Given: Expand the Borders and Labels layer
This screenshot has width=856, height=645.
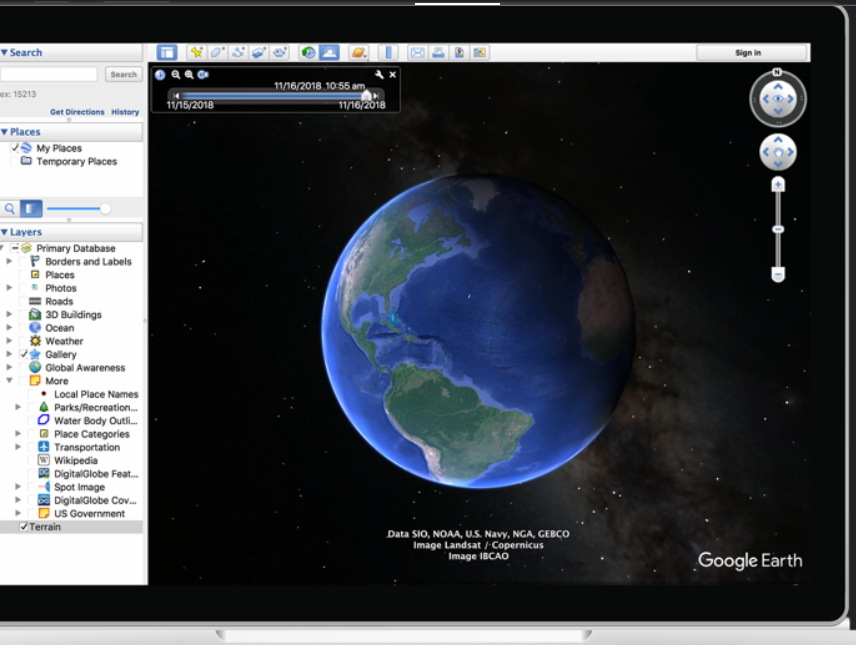Looking at the screenshot, I should (9, 262).
